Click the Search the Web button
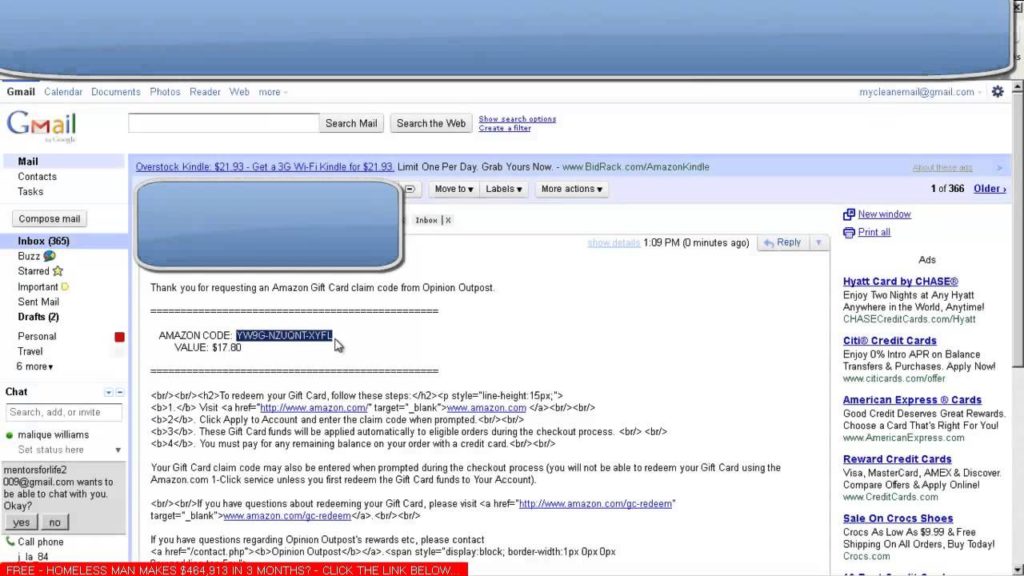 coord(430,123)
